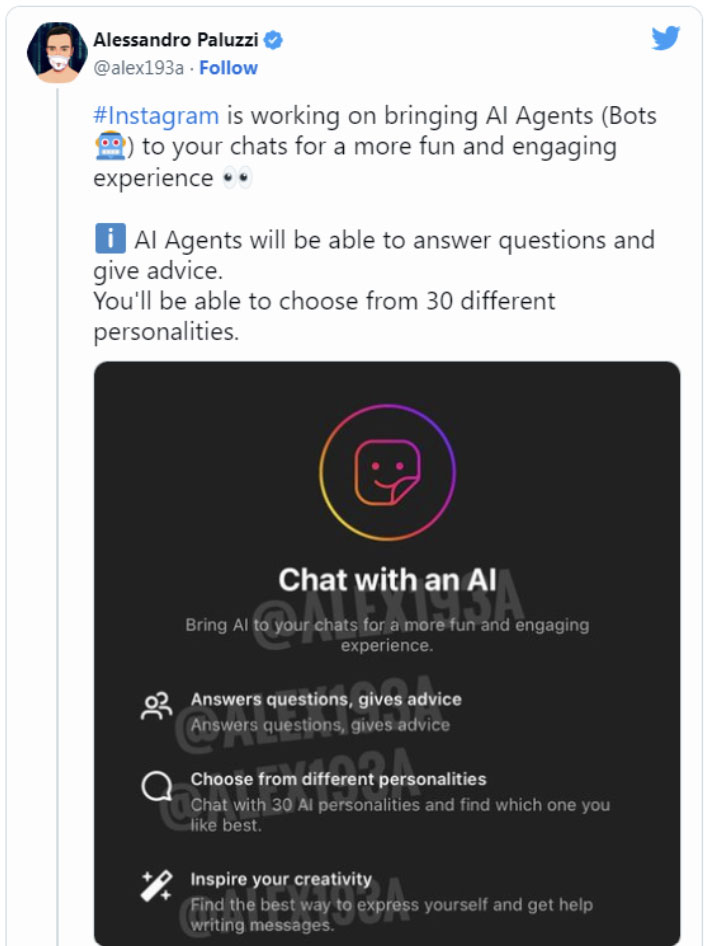Follow @alex193a account
The height and width of the screenshot is (946, 706).
(x=228, y=68)
